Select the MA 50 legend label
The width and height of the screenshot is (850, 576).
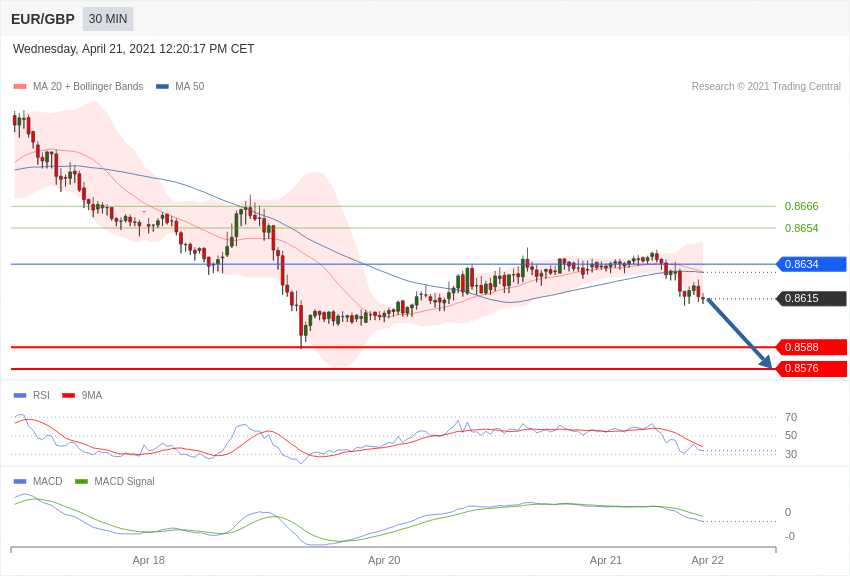coord(190,87)
